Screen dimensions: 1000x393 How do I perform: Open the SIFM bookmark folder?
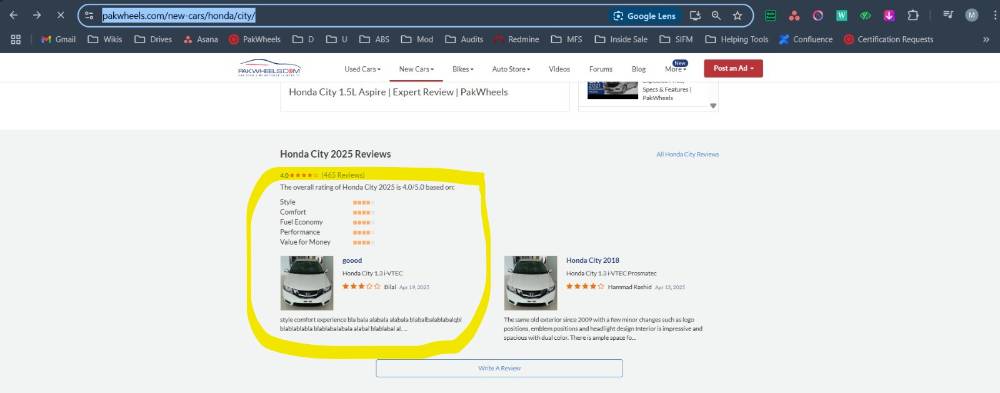(676, 39)
